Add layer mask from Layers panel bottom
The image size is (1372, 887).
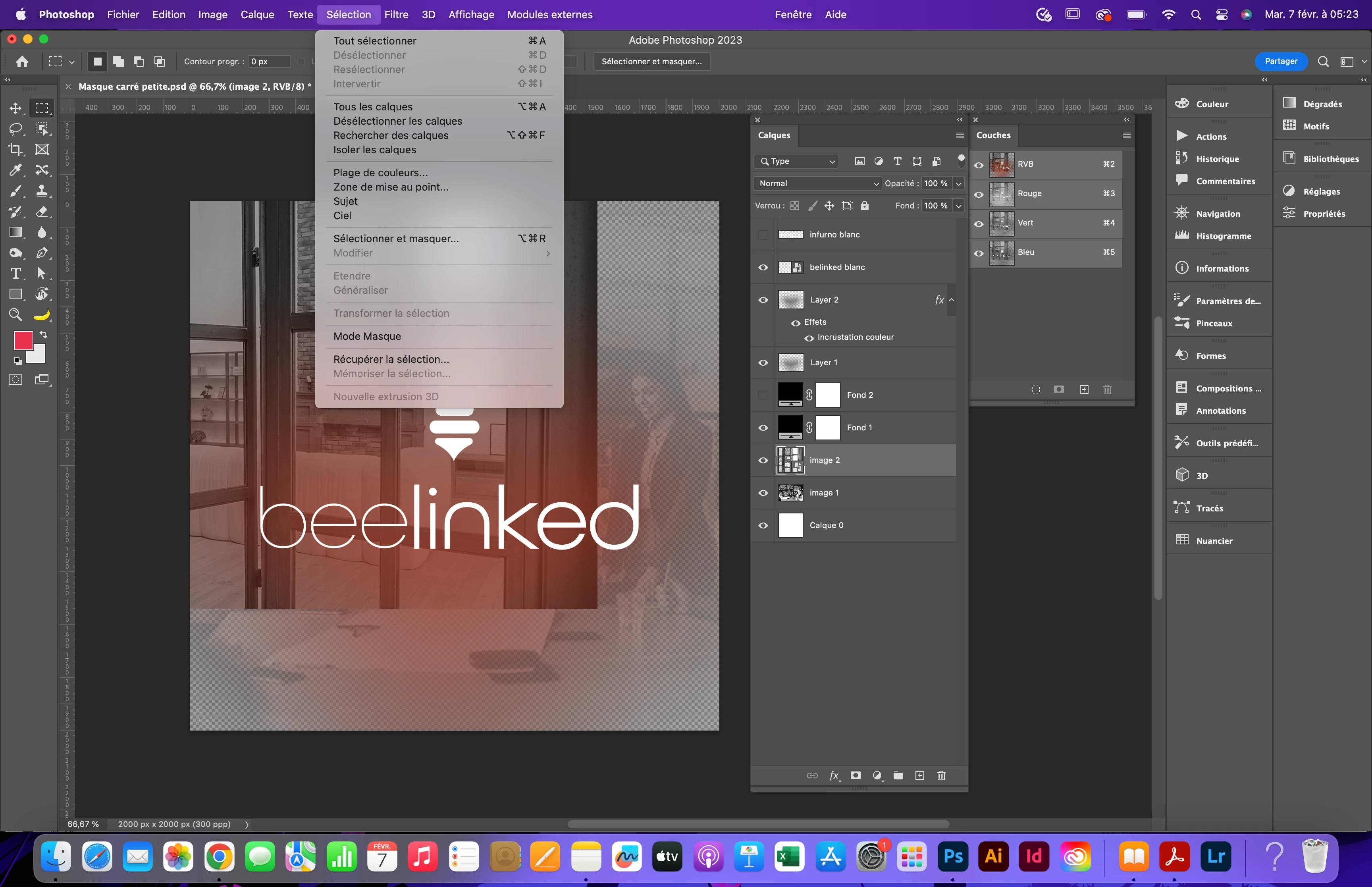point(856,775)
